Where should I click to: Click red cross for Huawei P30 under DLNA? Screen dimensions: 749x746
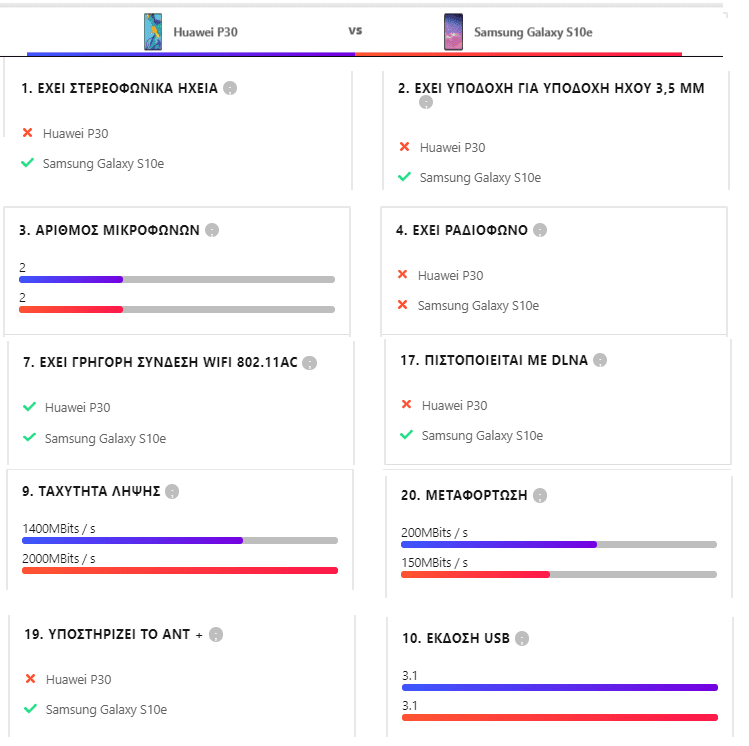pos(406,405)
